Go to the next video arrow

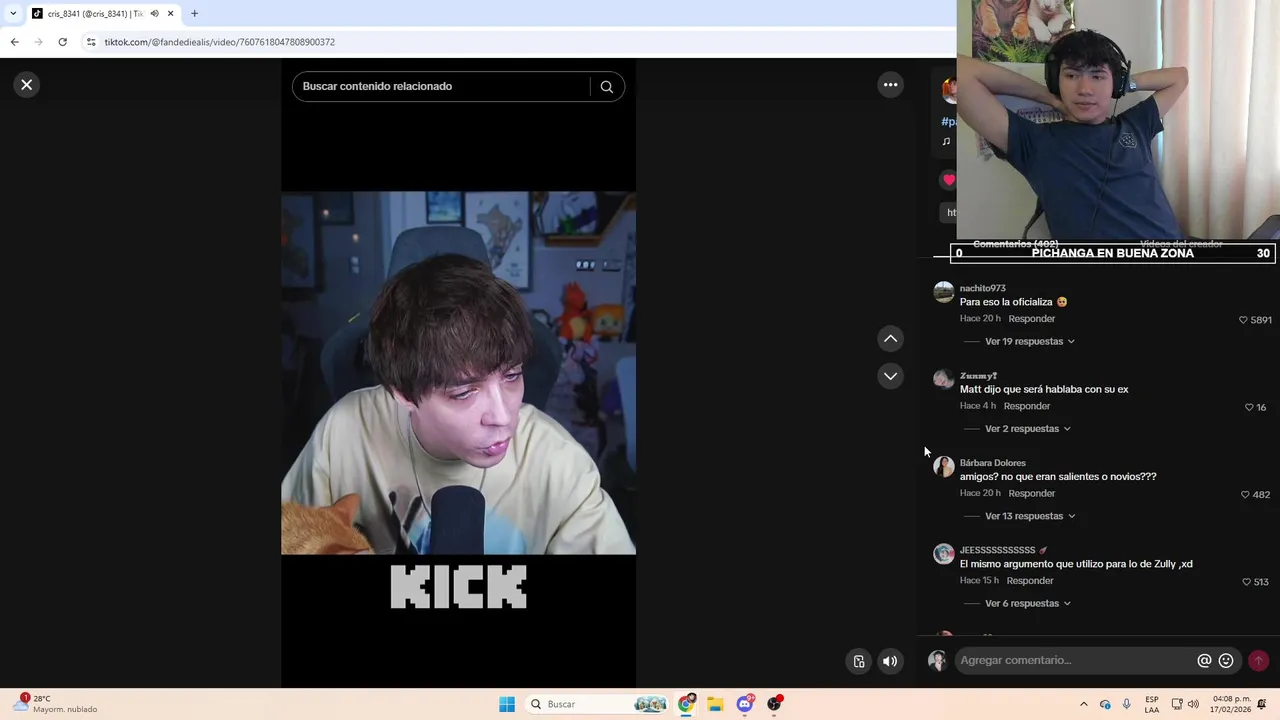coord(890,376)
